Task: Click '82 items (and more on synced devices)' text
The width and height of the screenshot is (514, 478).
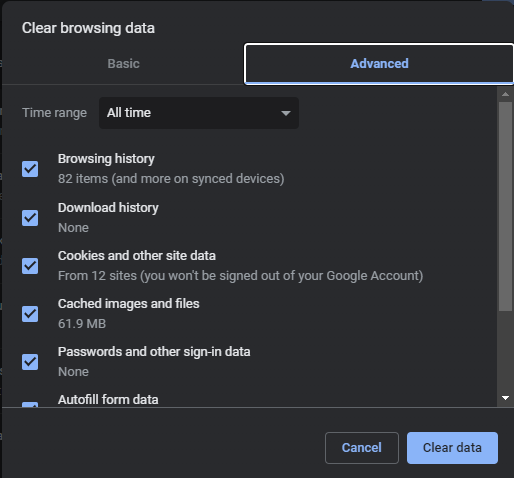Action: (171, 179)
